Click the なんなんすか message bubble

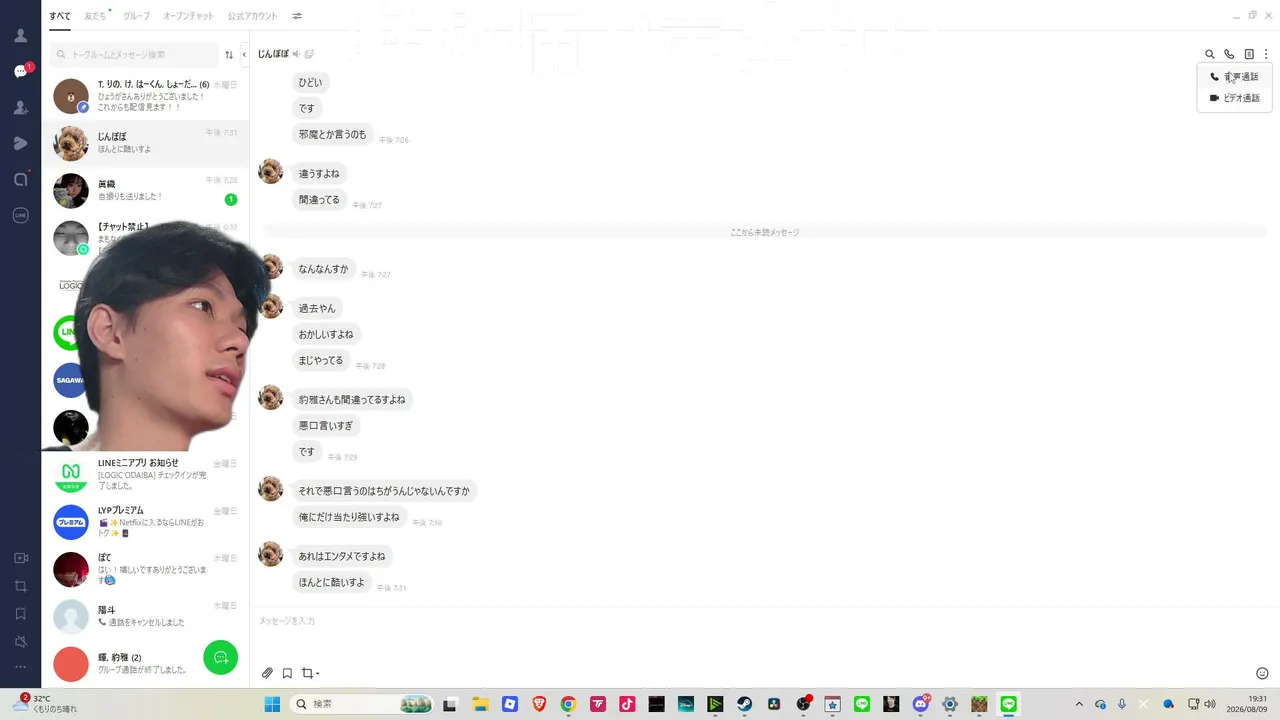click(x=323, y=269)
